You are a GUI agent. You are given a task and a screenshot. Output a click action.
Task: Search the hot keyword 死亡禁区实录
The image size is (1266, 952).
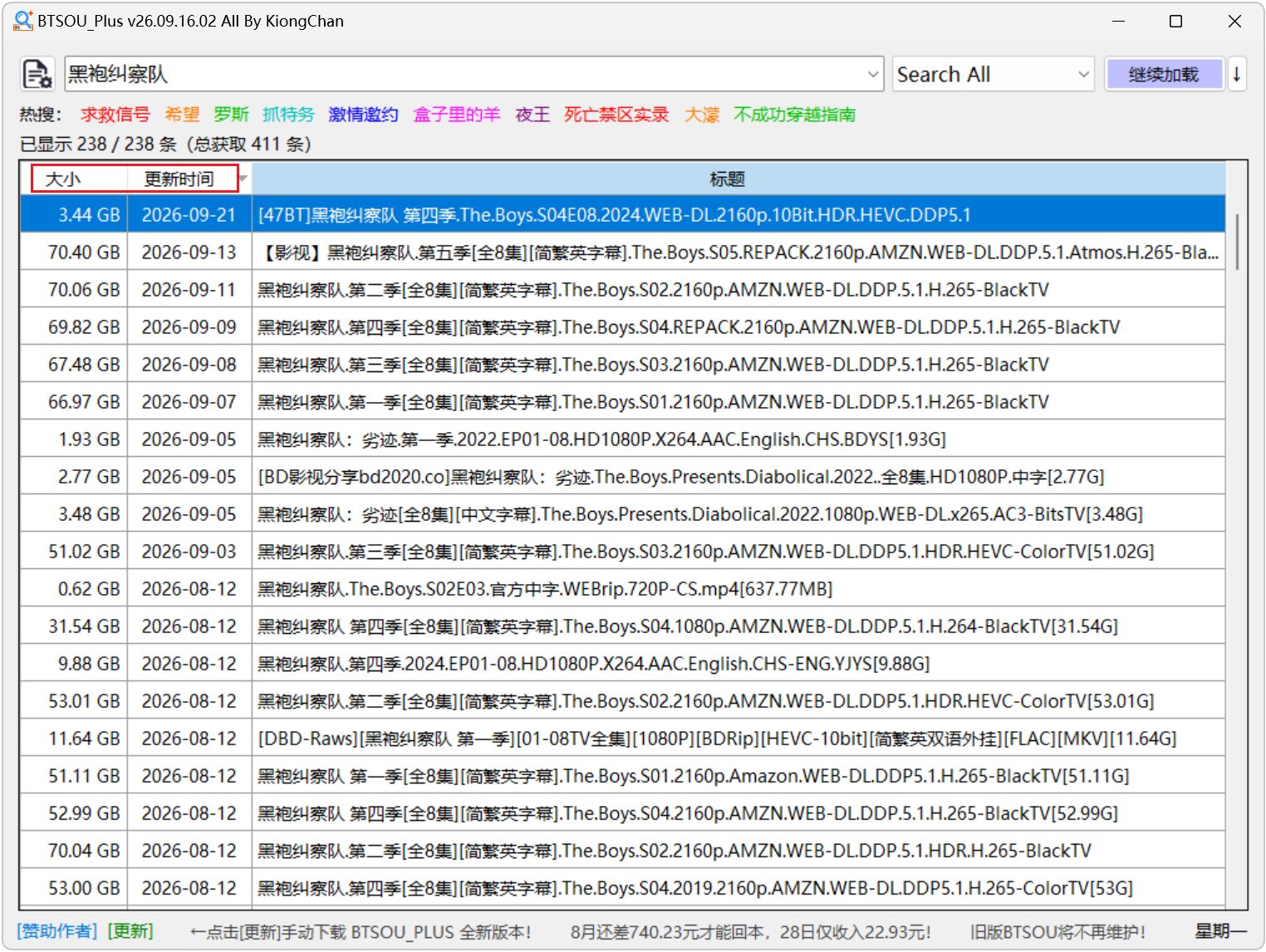pyautogui.click(x=616, y=115)
